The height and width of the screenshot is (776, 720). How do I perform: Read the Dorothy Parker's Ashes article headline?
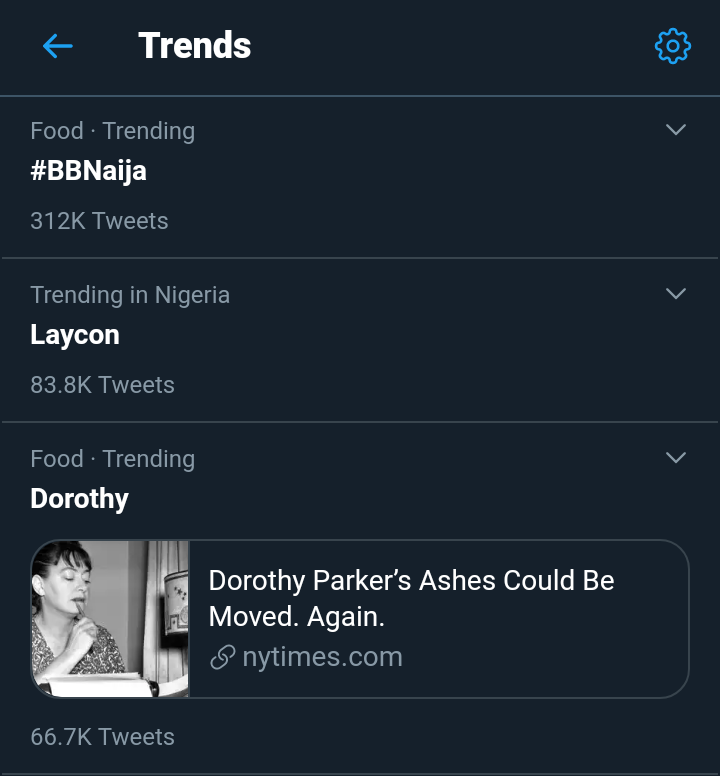[411, 598]
